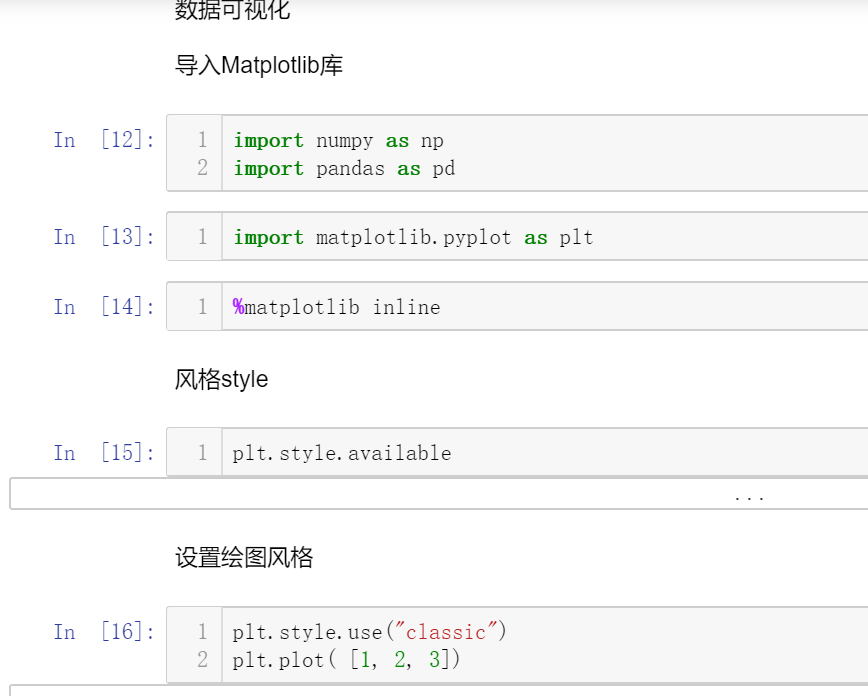The width and height of the screenshot is (868, 696).
Task: Click the In [16] cell prompt
Action: pyautogui.click(x=104, y=632)
